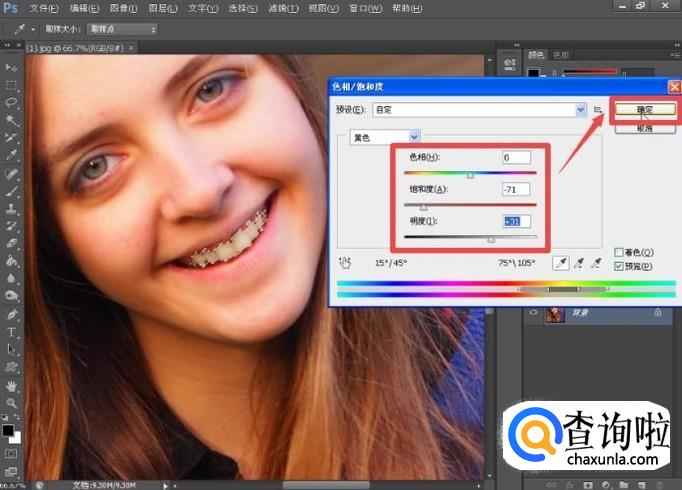This screenshot has width=682, height=490.
Task: Enable the 着色 (Colorize) checkbox
Action: pos(619,252)
